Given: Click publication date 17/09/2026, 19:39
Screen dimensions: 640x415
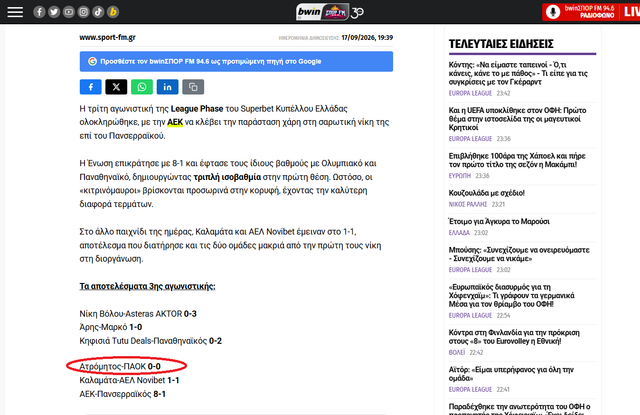Looking at the screenshot, I should (367, 38).
